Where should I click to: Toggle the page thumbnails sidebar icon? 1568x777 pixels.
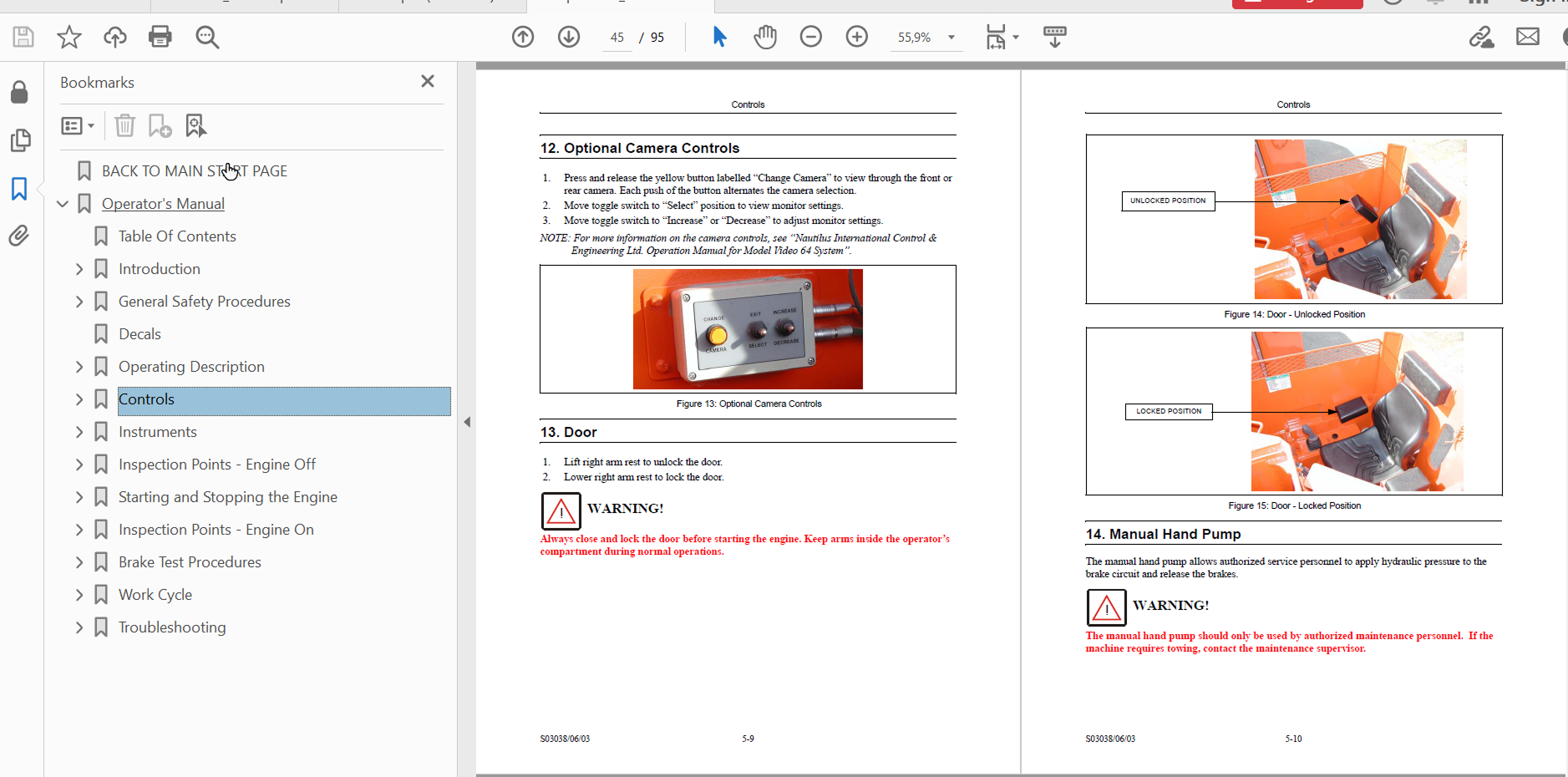[x=19, y=140]
